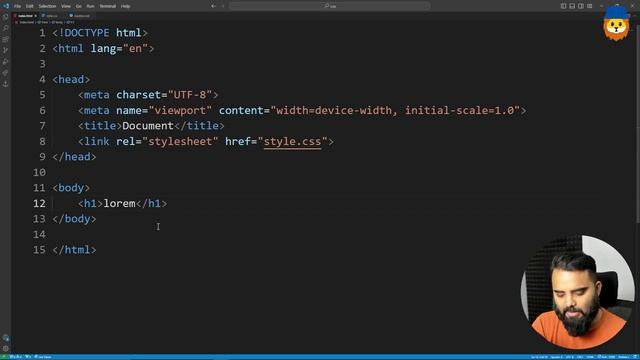Open the Selection menu
The height and width of the screenshot is (360, 640).
point(47,6)
